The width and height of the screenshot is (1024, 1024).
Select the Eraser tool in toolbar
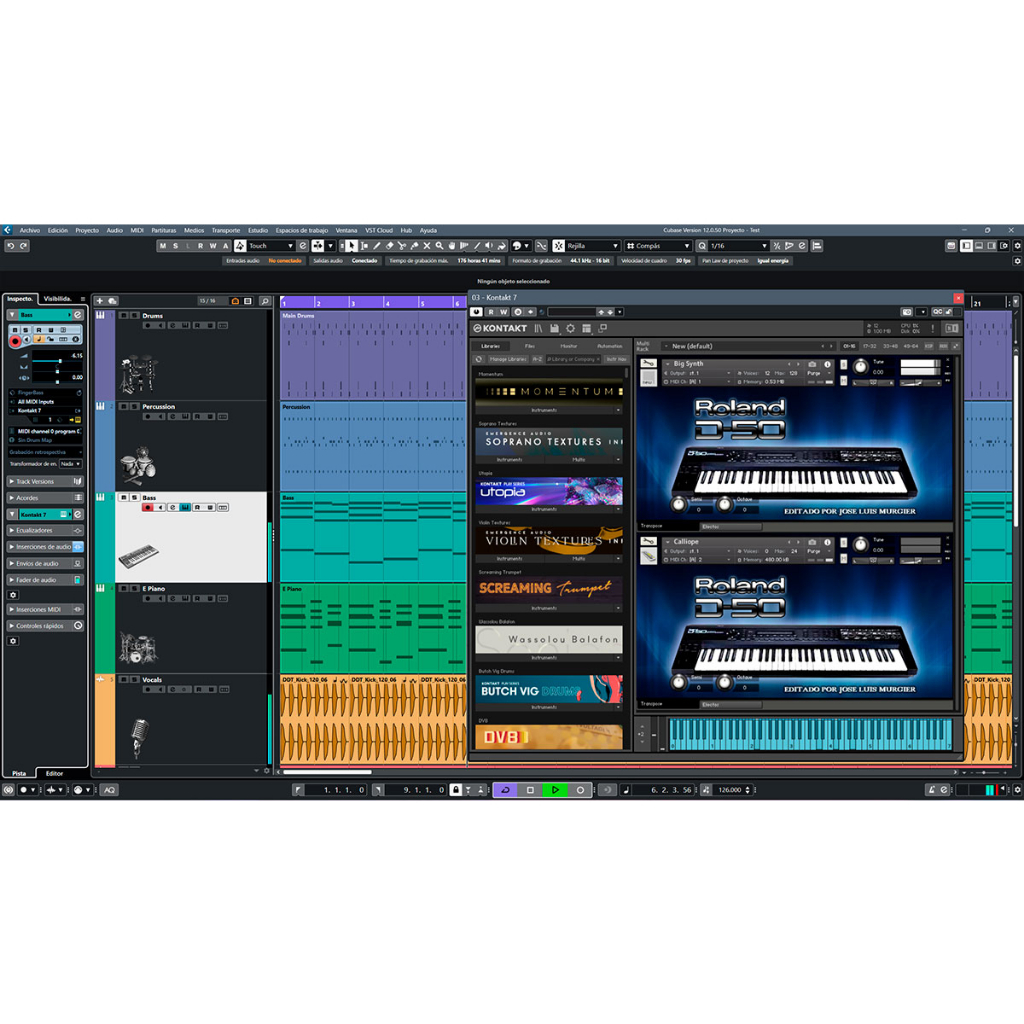click(389, 246)
